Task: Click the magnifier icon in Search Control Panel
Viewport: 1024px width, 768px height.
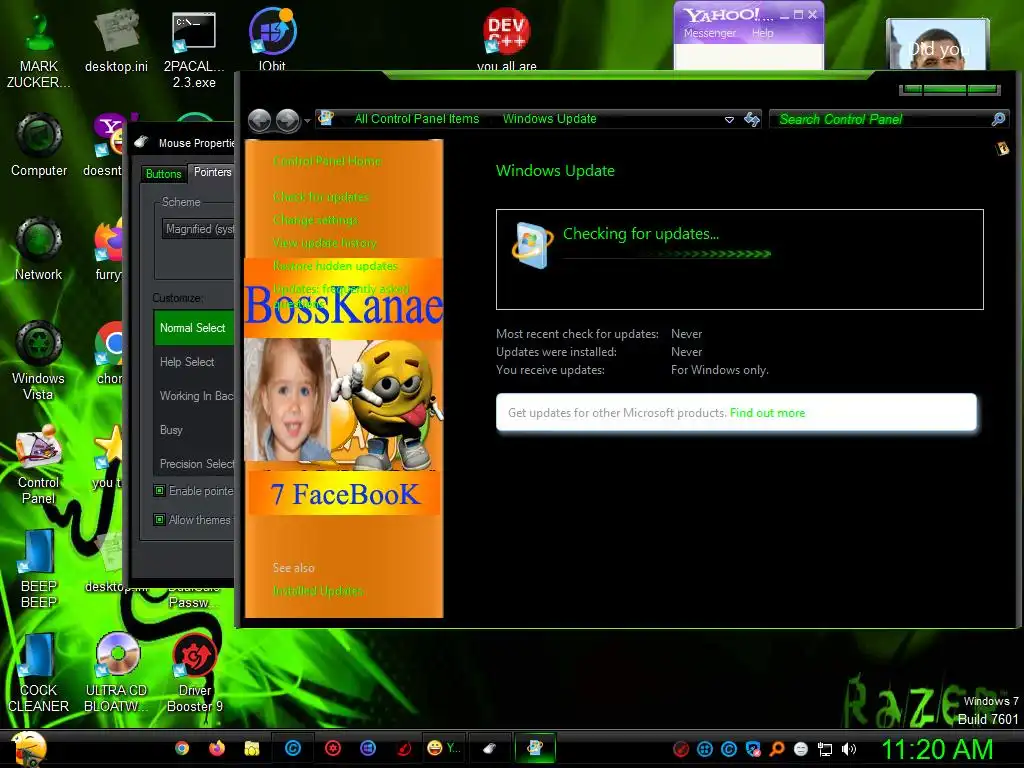Action: click(x=999, y=119)
